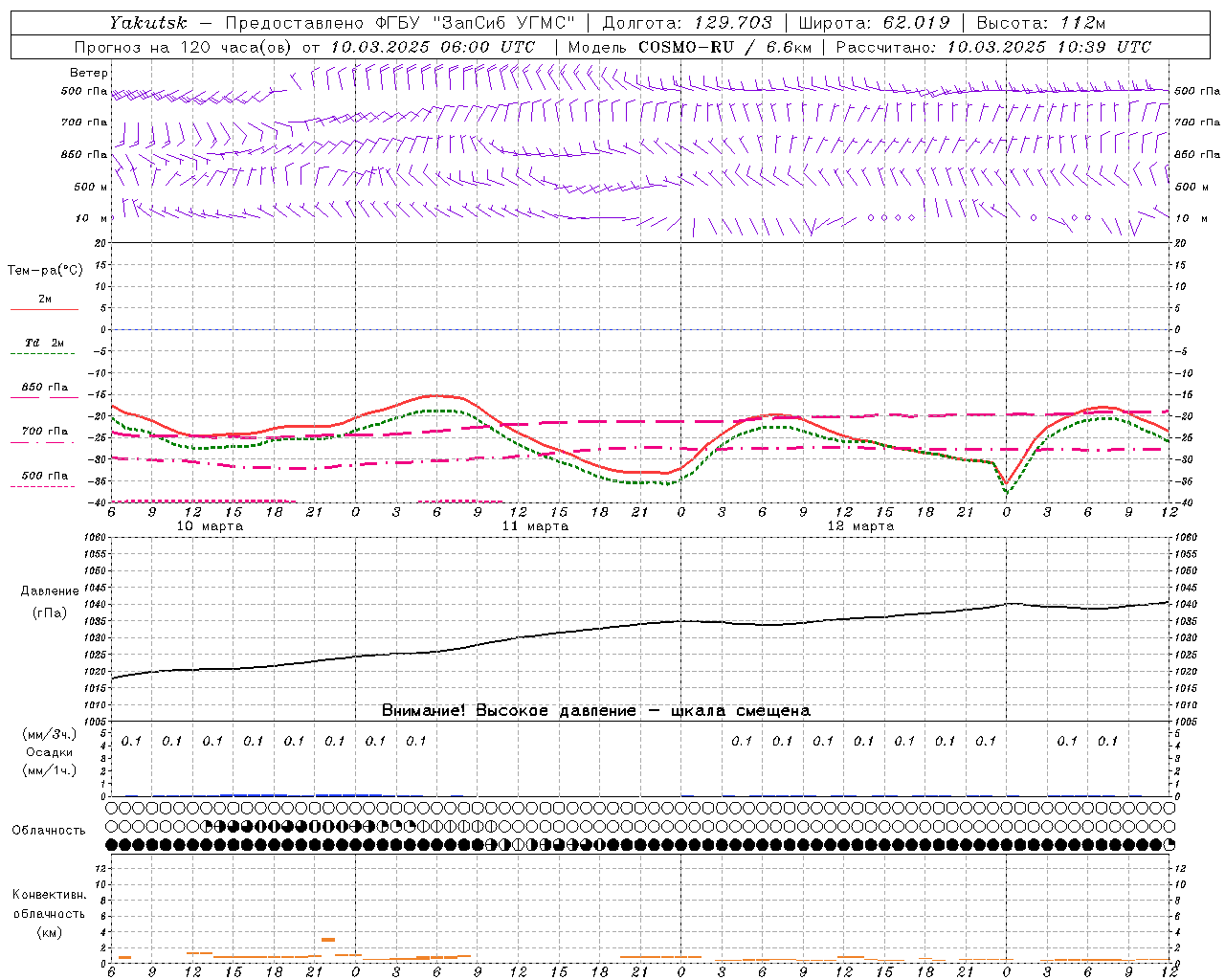
Task: Click the '10 марта' date label
Action: [210, 526]
